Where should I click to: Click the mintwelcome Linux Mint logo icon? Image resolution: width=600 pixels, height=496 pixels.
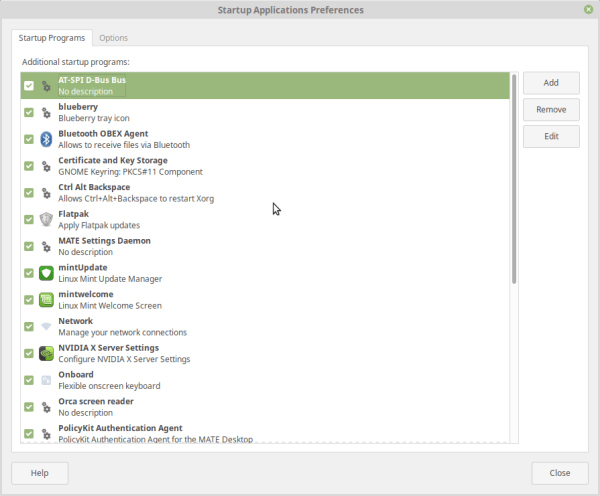click(46, 300)
